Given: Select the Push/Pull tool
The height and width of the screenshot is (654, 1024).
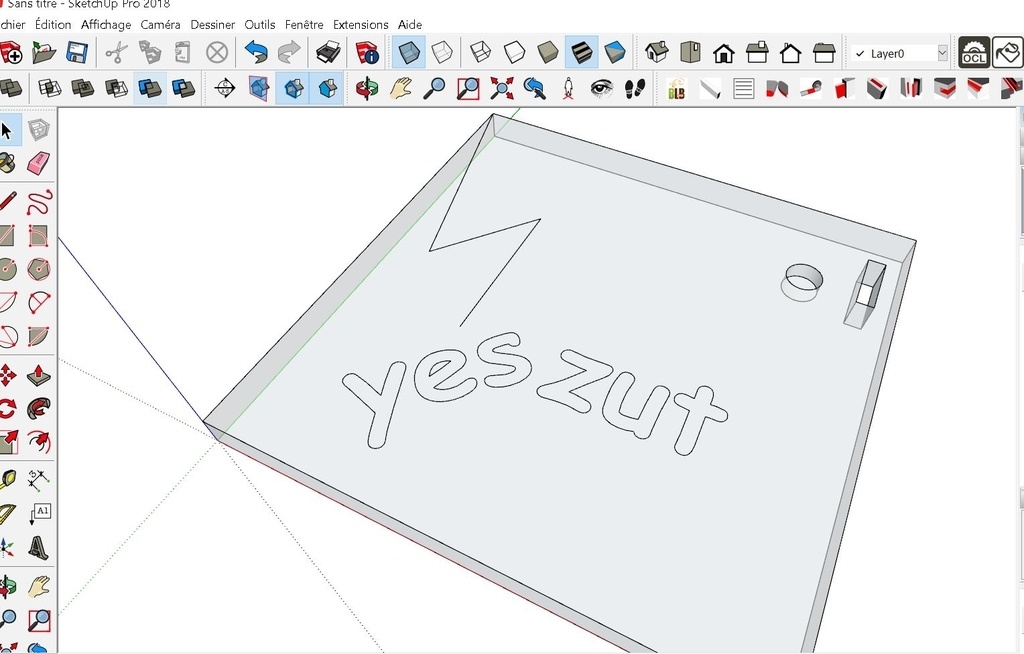Looking at the screenshot, I should pyautogui.click(x=39, y=375).
